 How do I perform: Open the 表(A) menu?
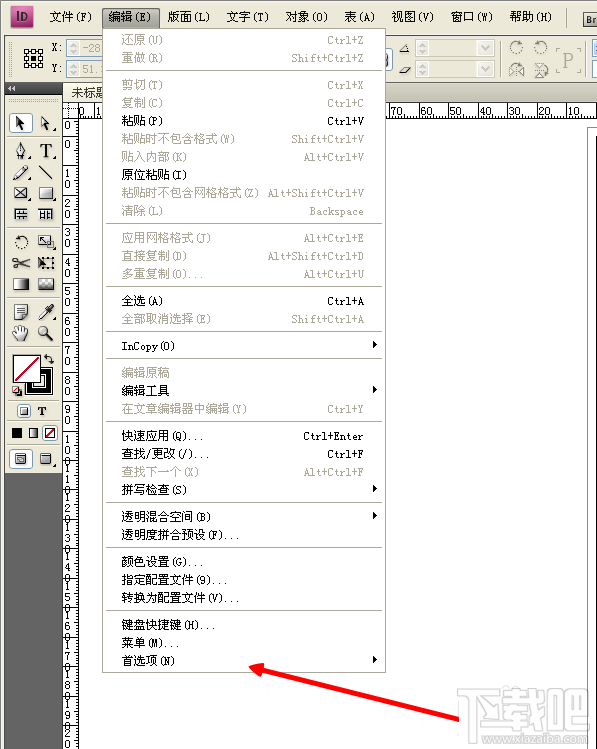click(360, 17)
